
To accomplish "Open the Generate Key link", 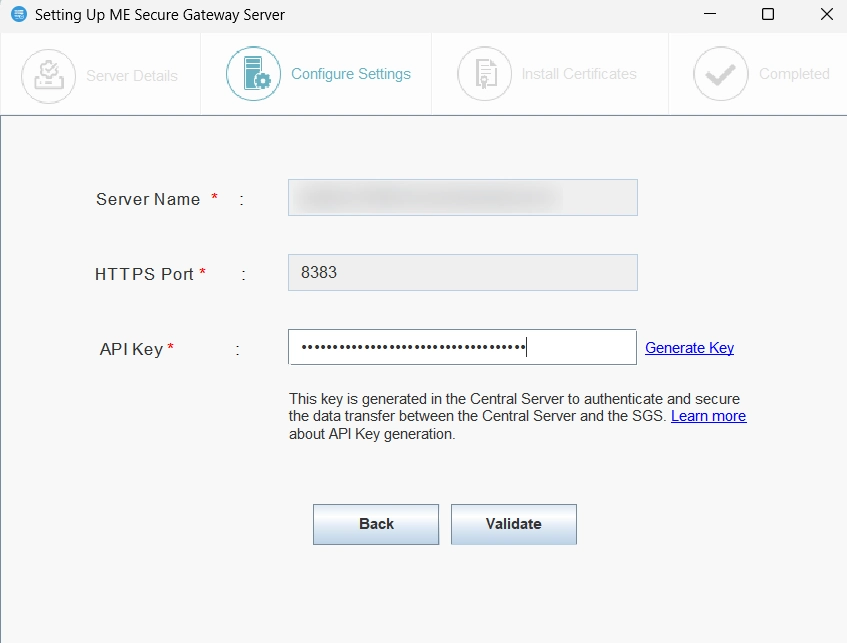I will pos(689,347).
